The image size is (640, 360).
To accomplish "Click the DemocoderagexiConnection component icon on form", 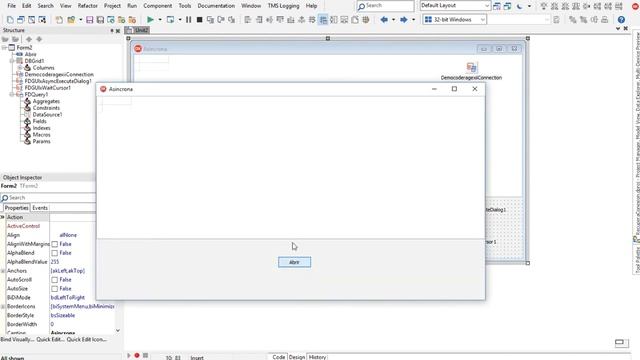I will (x=471, y=67).
